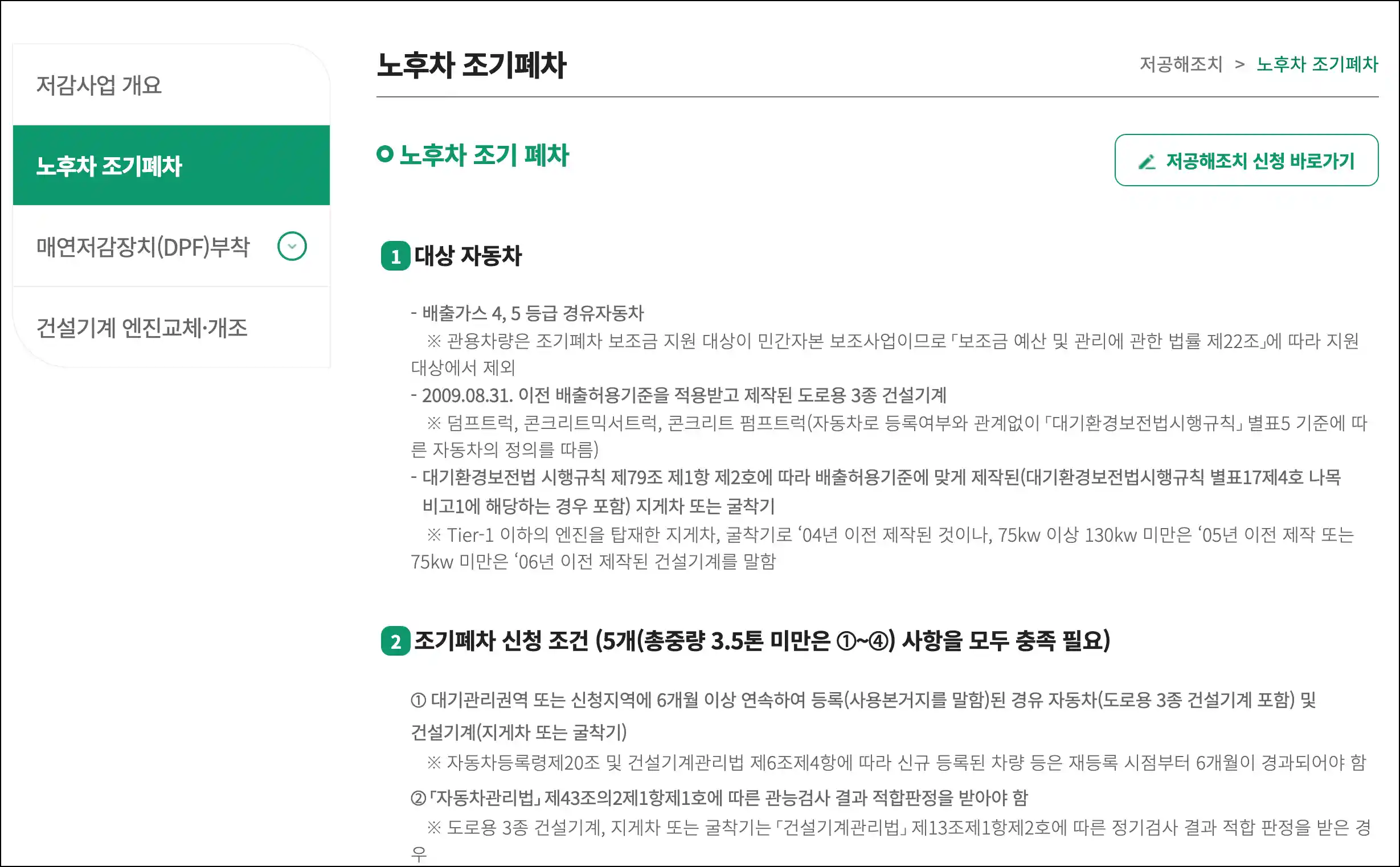Click the 노후차 조기폐차 breadcrumb link
This screenshot has width=1400, height=867.
[x=1317, y=64]
